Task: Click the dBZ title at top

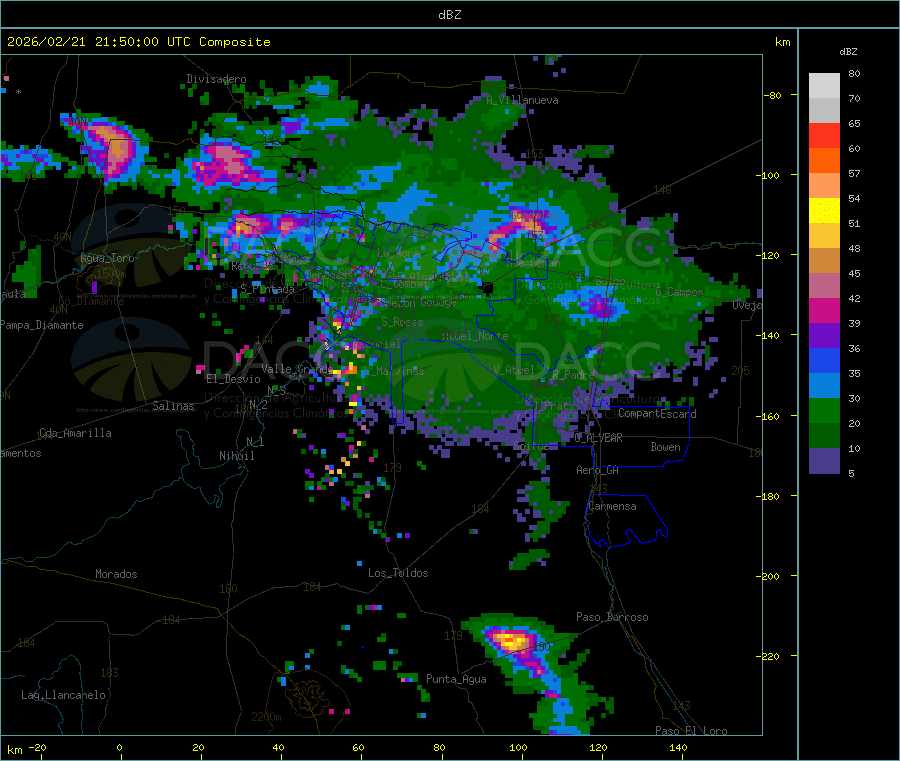Action: (449, 15)
